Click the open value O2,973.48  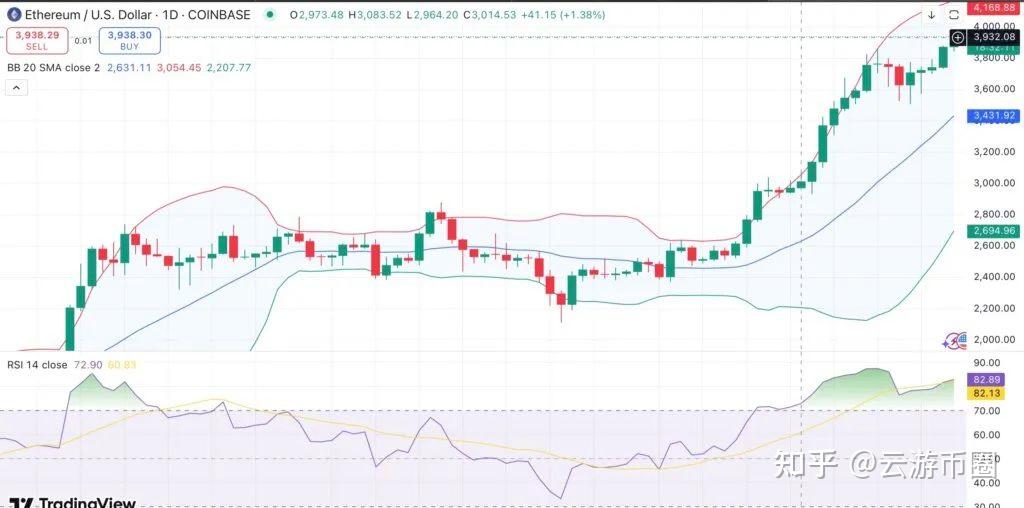coord(317,14)
